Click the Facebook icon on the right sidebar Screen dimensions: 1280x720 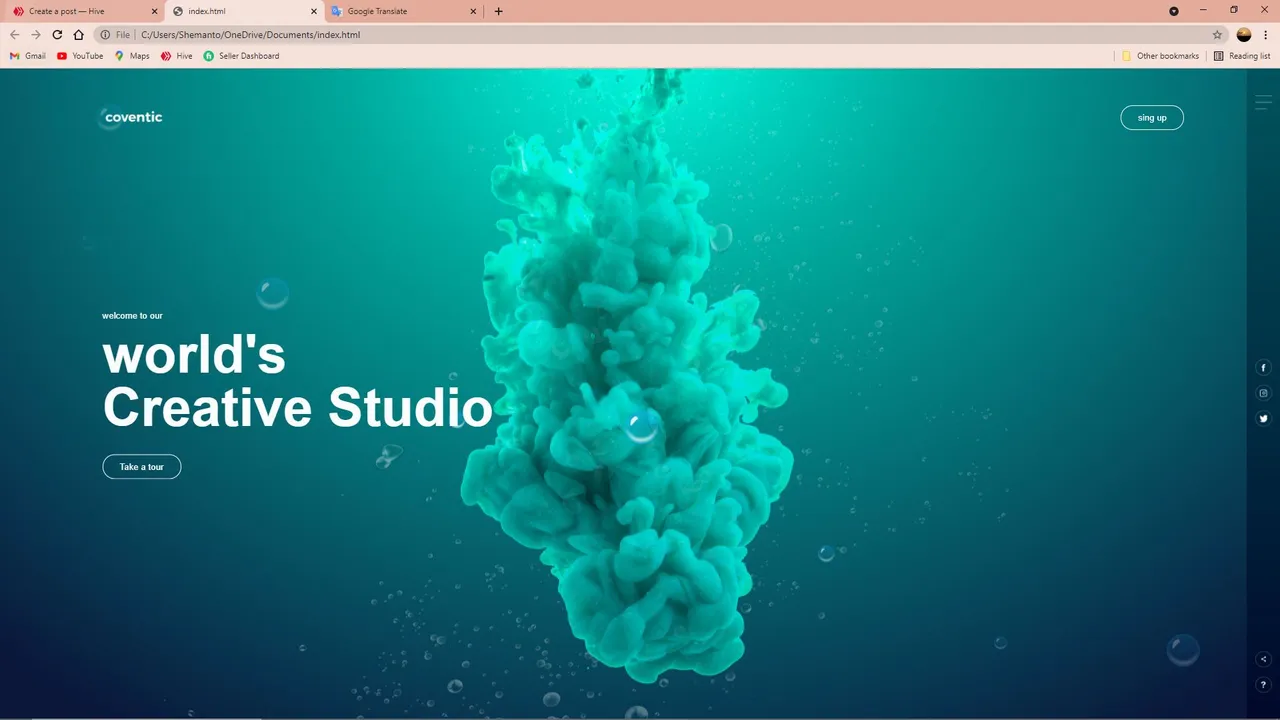(1263, 368)
